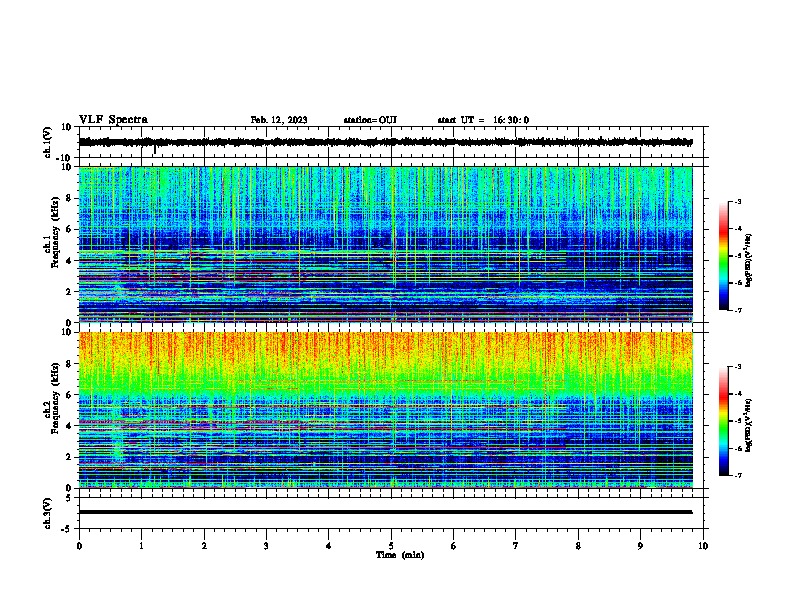Click the "station=OUI" header label

pyautogui.click(x=370, y=120)
